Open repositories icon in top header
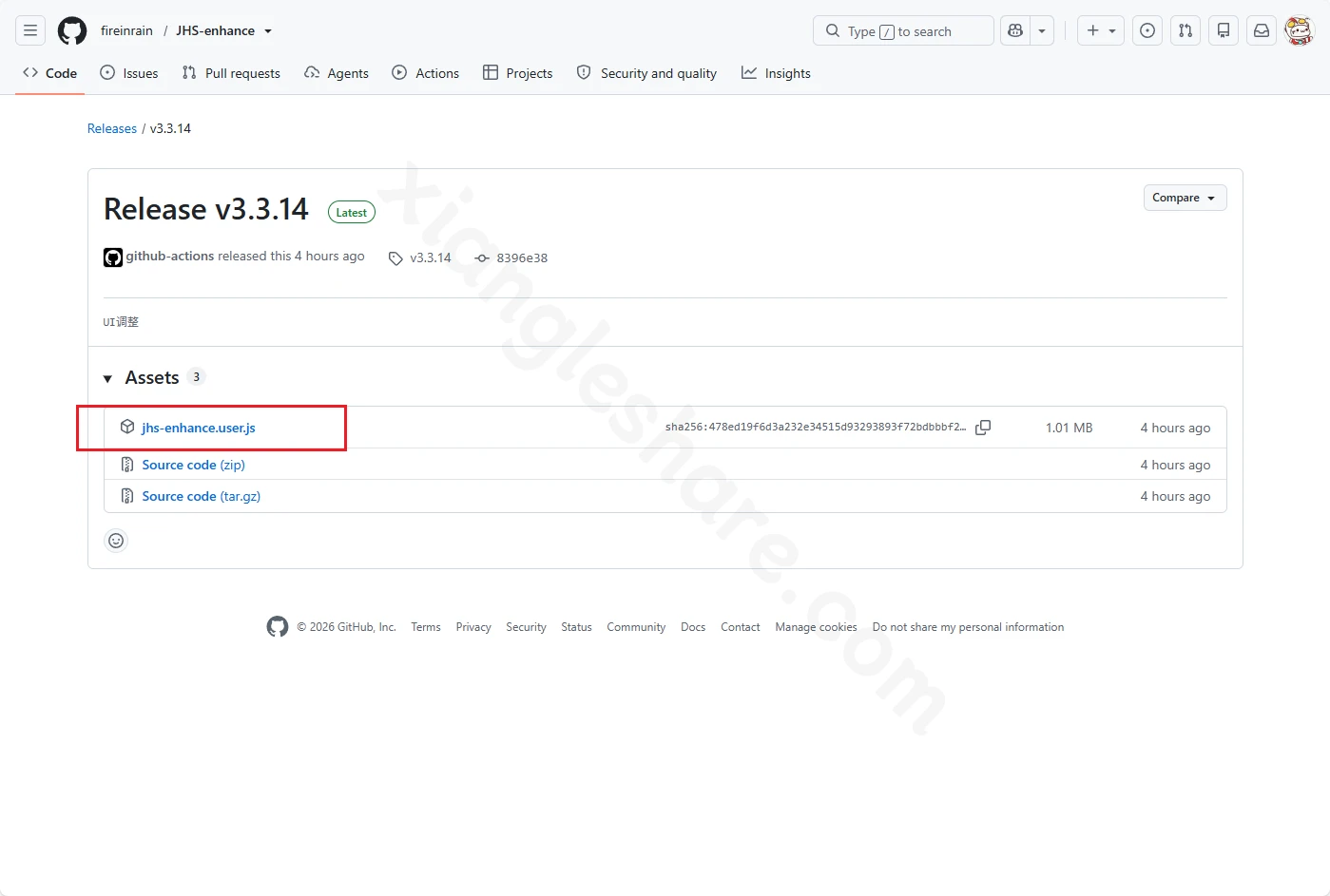Viewport: 1330px width, 896px height. coord(1224,30)
